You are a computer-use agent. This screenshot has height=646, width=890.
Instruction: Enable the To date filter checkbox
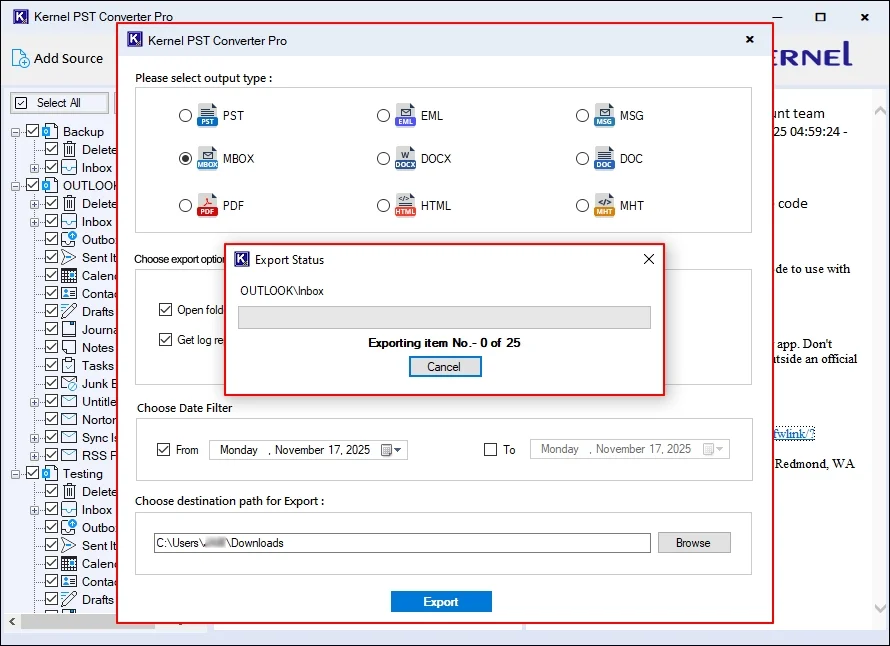coord(490,450)
